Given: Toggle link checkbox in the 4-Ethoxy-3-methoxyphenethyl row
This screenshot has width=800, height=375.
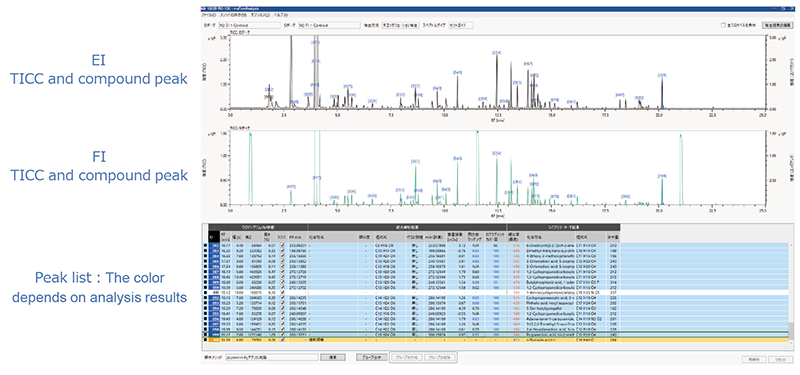Looking at the screenshot, I should point(283,256).
